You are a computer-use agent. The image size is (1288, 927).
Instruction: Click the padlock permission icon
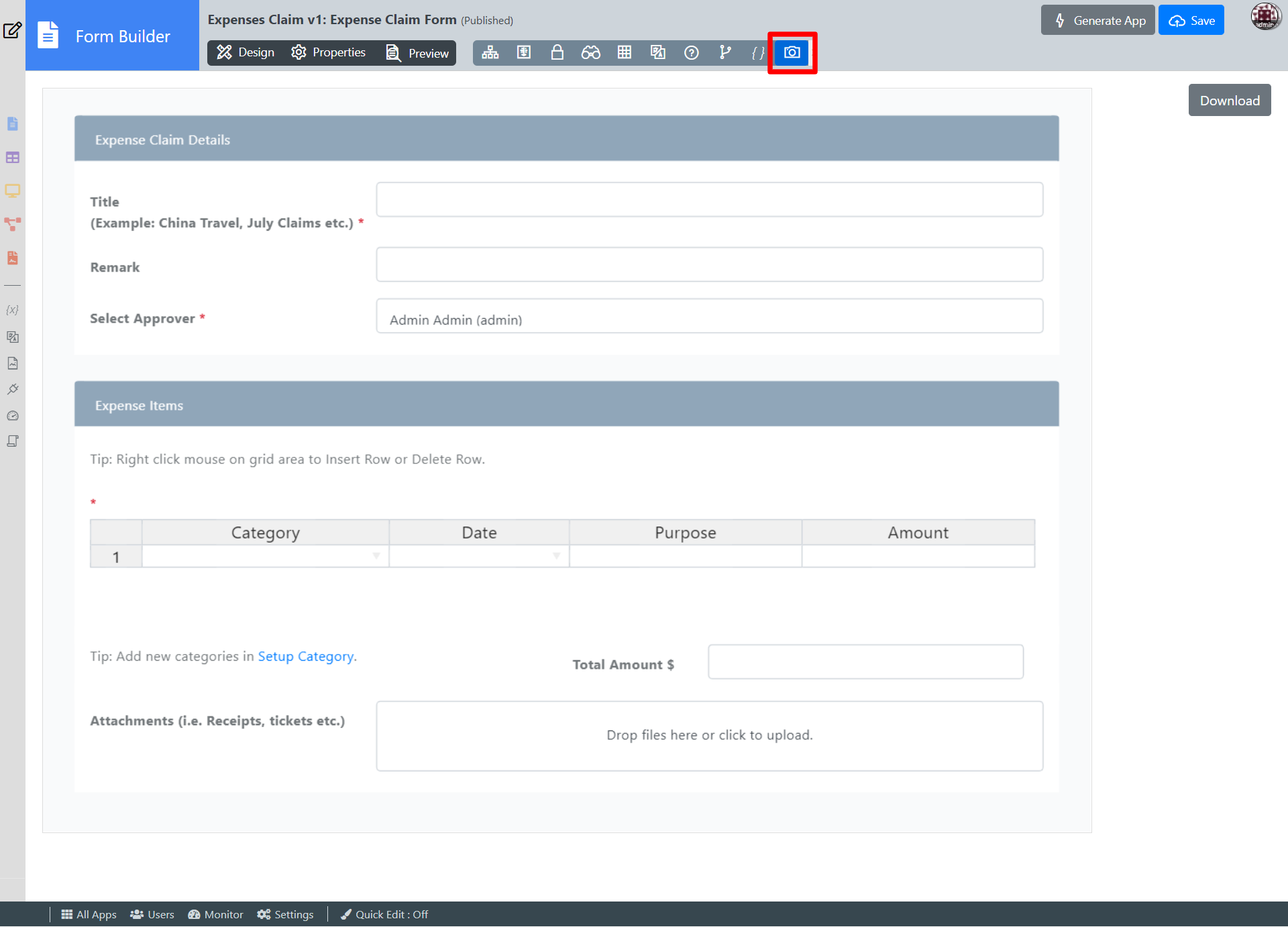(557, 52)
